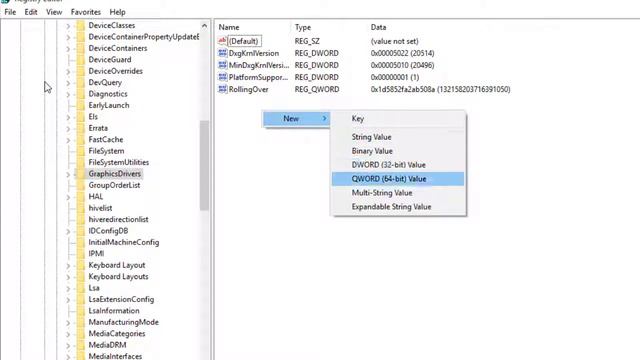Click the FileSystem folder icon

[x=80, y=151]
